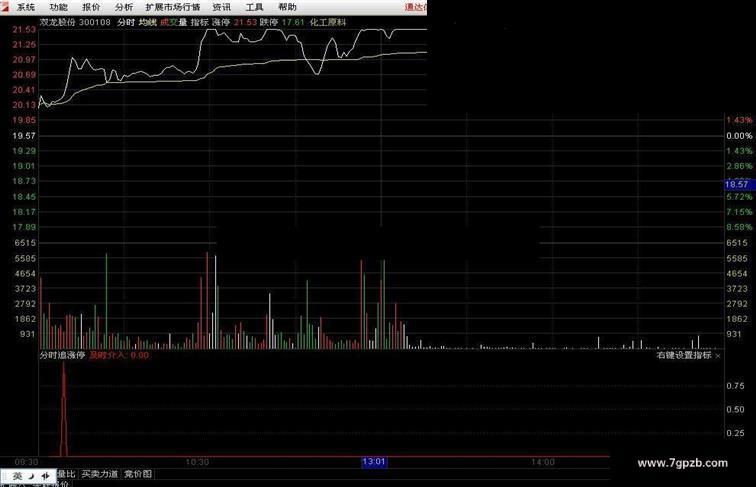Click the stock name 双龙股份
Image resolution: width=756 pixels, height=487 pixels.
[58, 22]
